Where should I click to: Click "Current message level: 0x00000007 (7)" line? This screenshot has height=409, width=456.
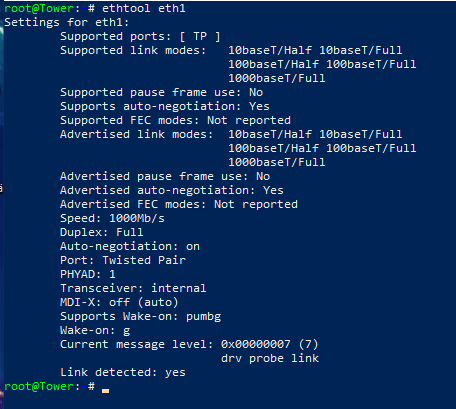[189, 344]
